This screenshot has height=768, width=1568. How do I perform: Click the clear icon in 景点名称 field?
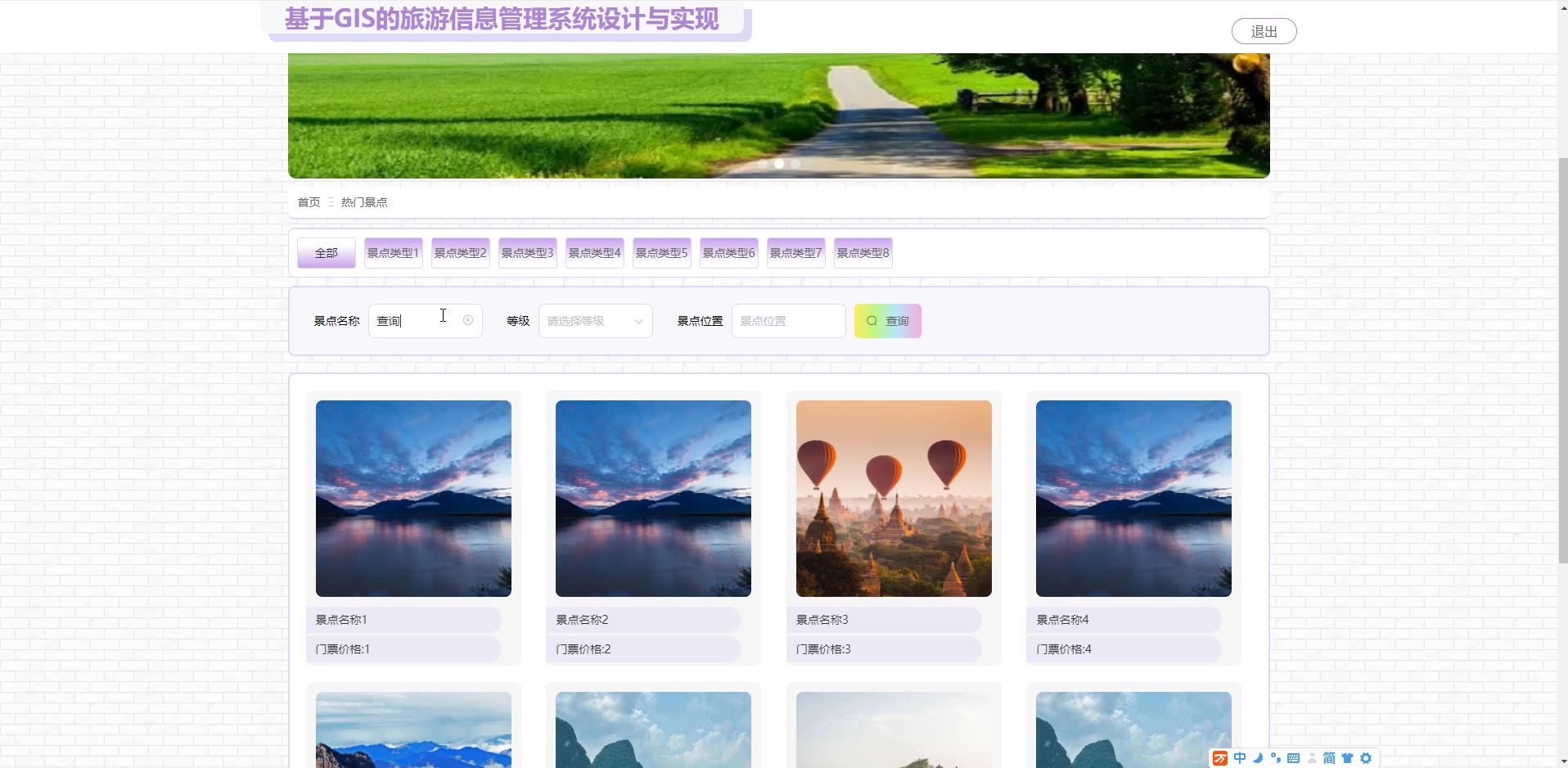(468, 320)
